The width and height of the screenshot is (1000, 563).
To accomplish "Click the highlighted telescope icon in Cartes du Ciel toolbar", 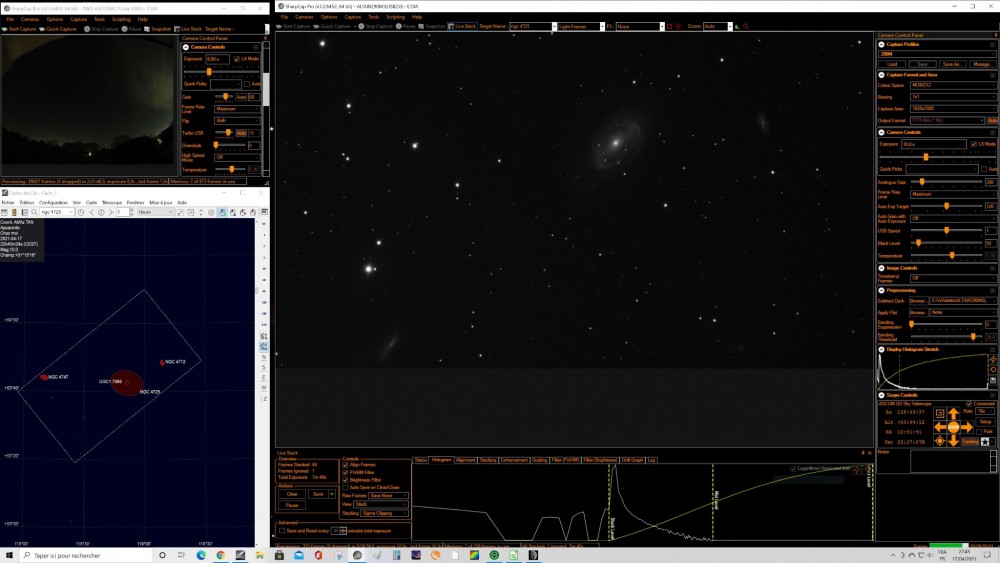I will pos(223,212).
